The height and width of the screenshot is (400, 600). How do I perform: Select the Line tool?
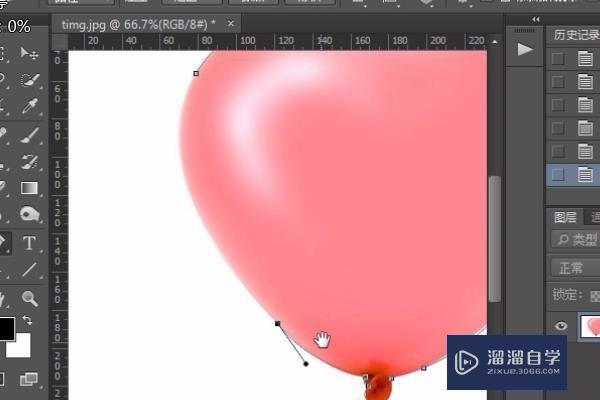(29, 269)
